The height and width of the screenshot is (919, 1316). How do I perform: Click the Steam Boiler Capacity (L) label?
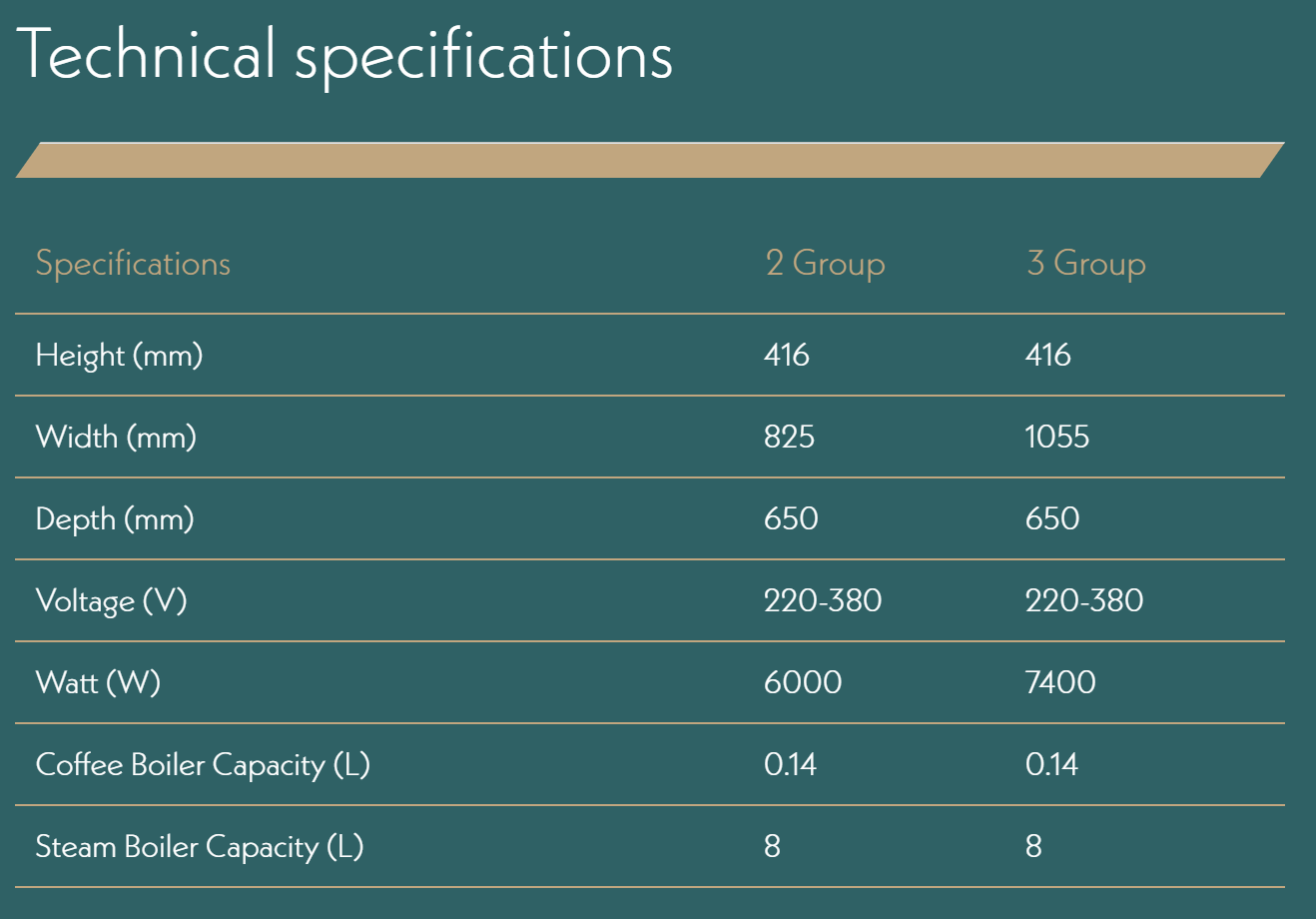pos(200,847)
